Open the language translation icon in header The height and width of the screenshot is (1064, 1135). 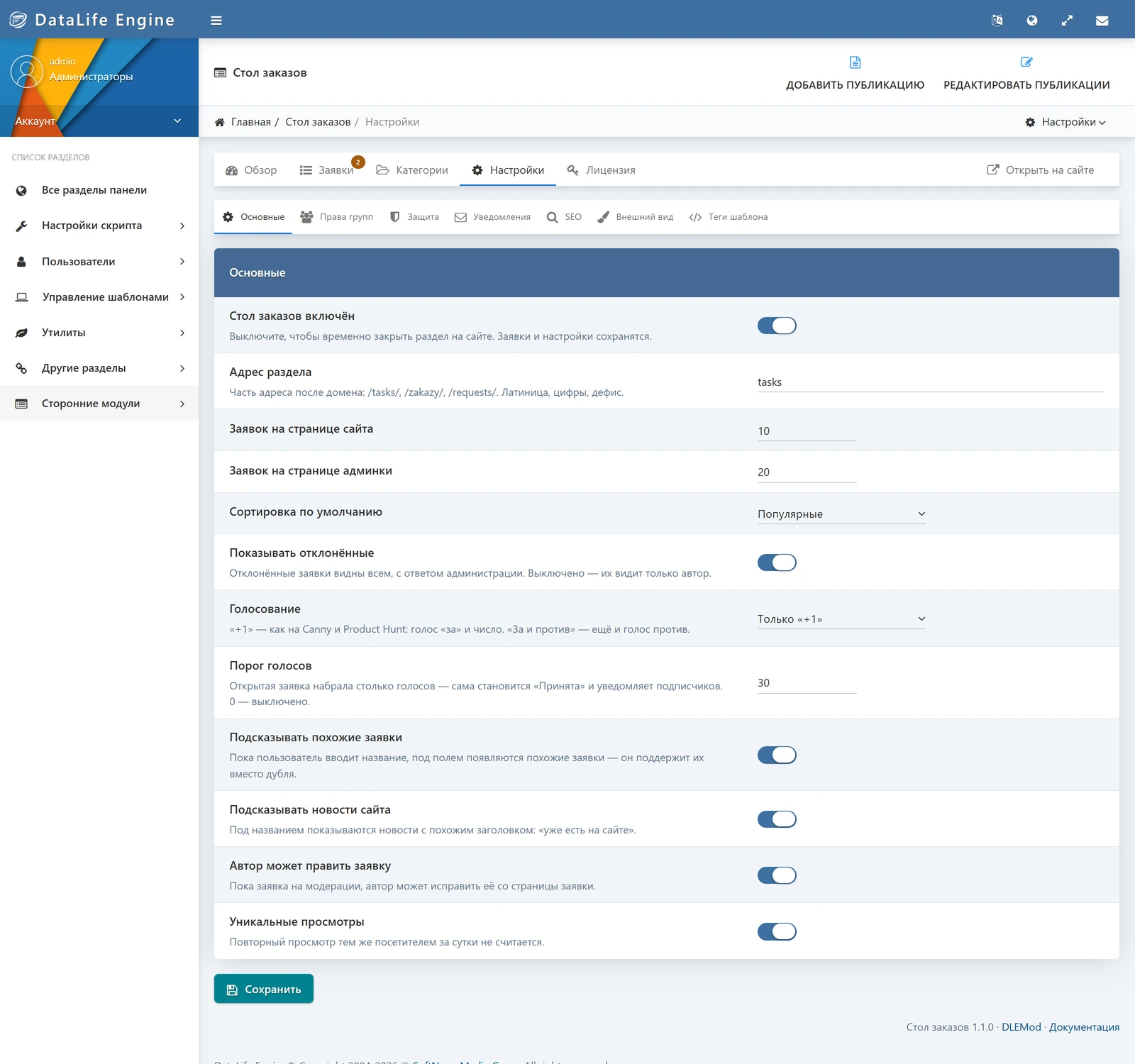click(997, 21)
